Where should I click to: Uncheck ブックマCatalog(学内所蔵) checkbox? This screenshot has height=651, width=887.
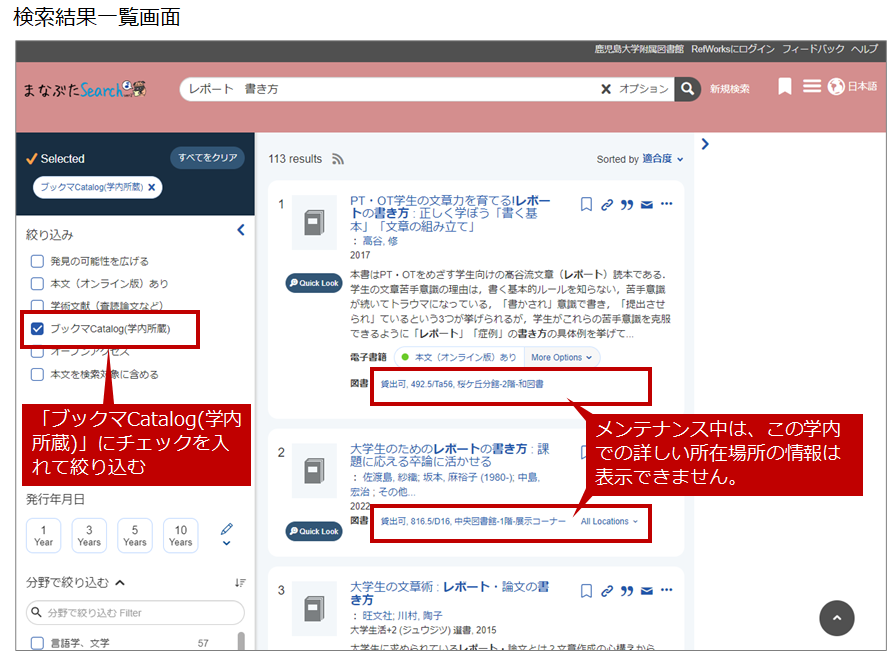37,328
